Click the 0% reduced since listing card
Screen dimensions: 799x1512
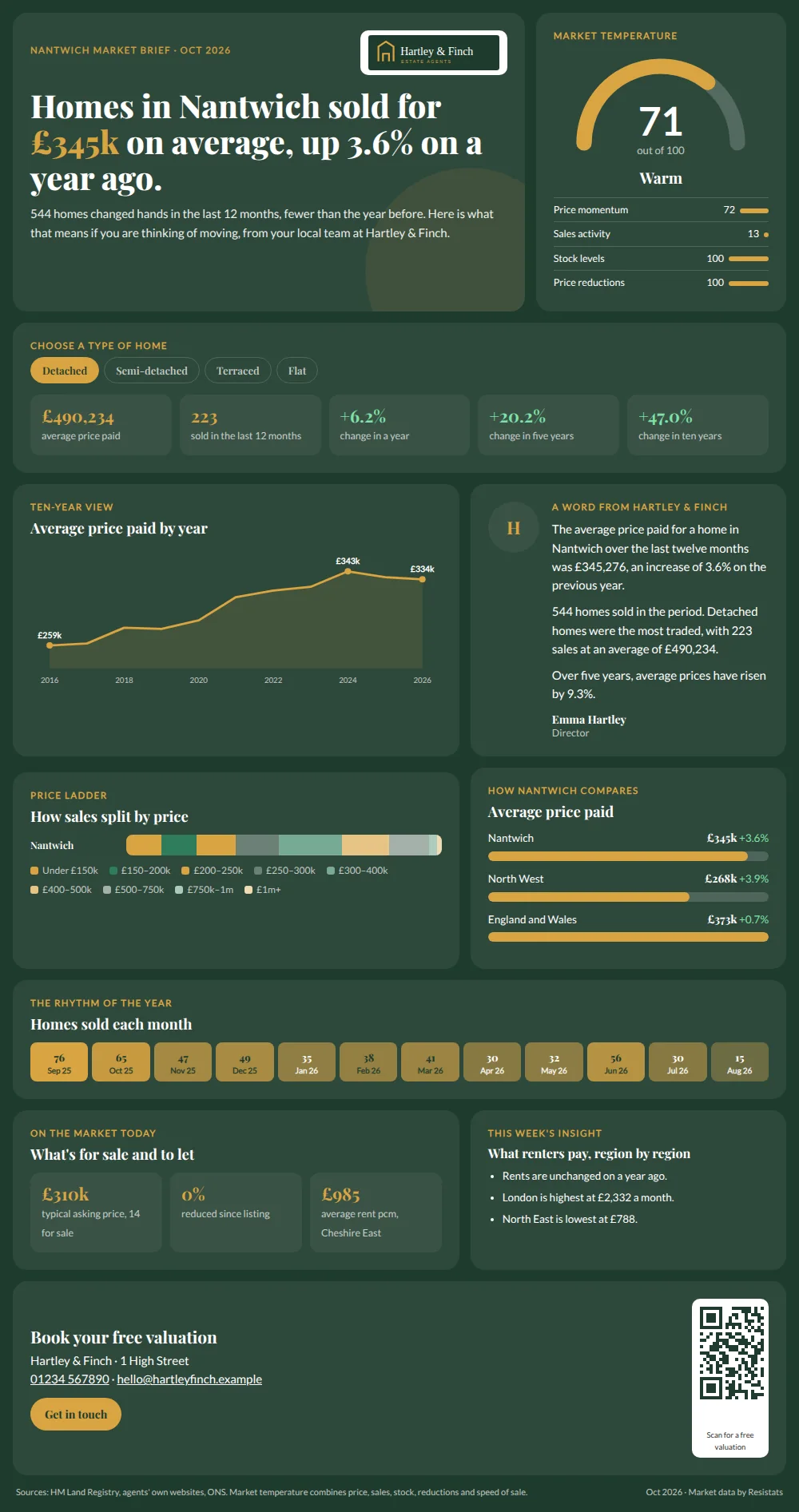point(236,1212)
